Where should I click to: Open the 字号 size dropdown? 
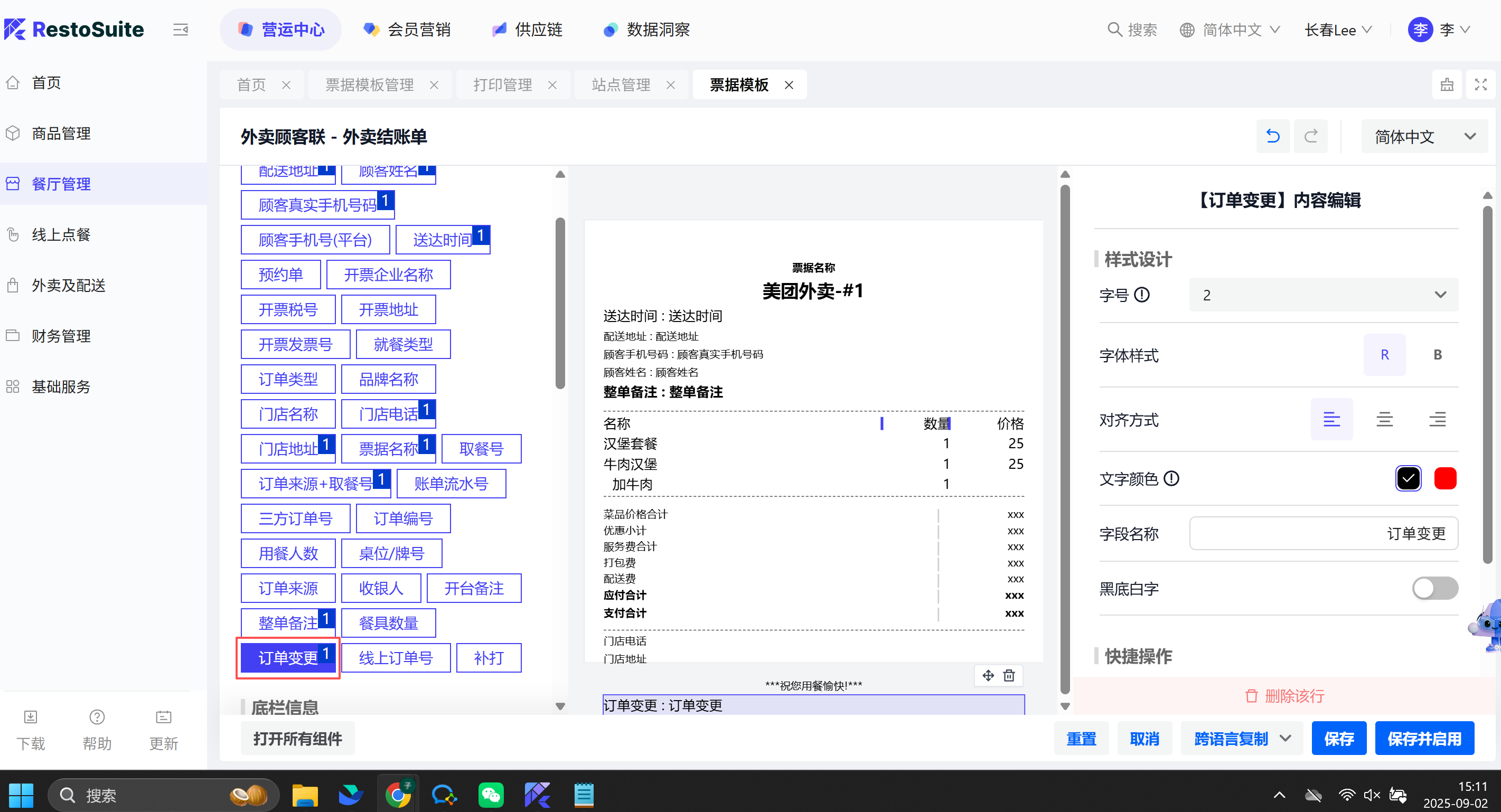point(1322,295)
